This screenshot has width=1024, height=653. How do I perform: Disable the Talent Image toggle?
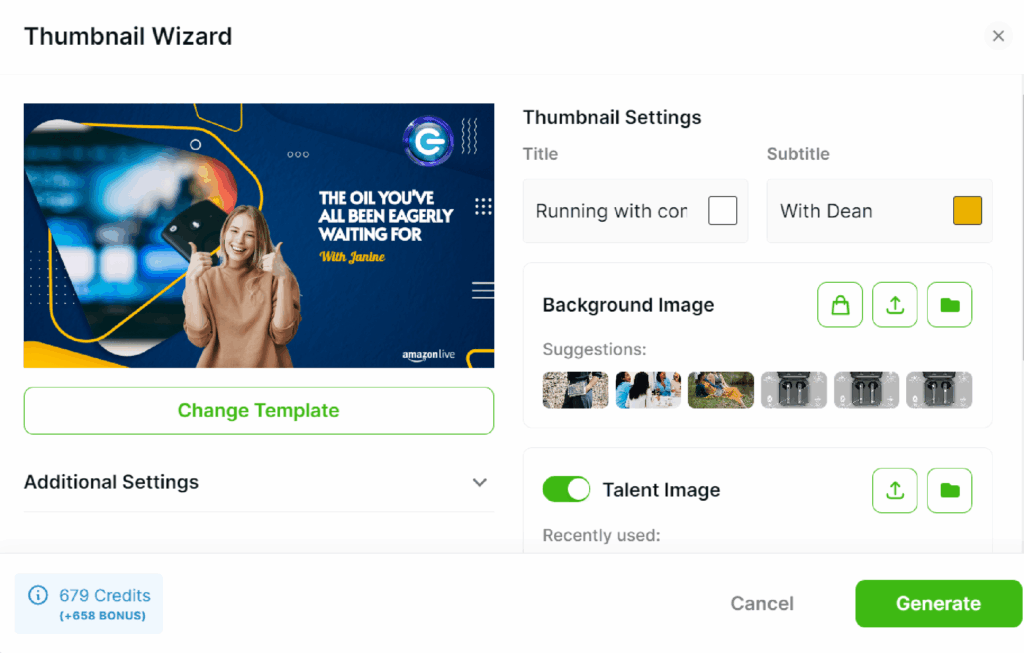[566, 489]
